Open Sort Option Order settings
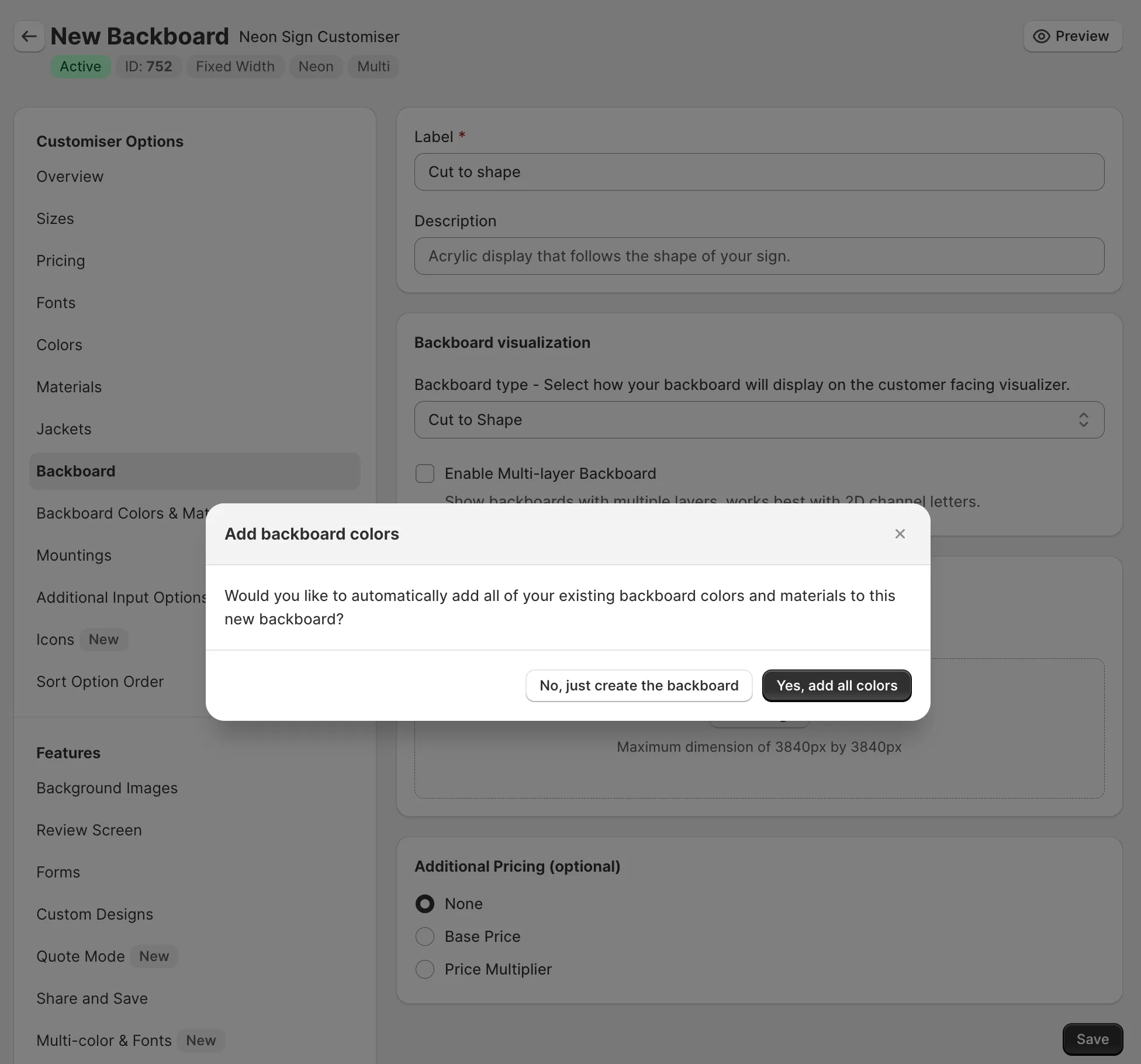The image size is (1141, 1064). (100, 681)
